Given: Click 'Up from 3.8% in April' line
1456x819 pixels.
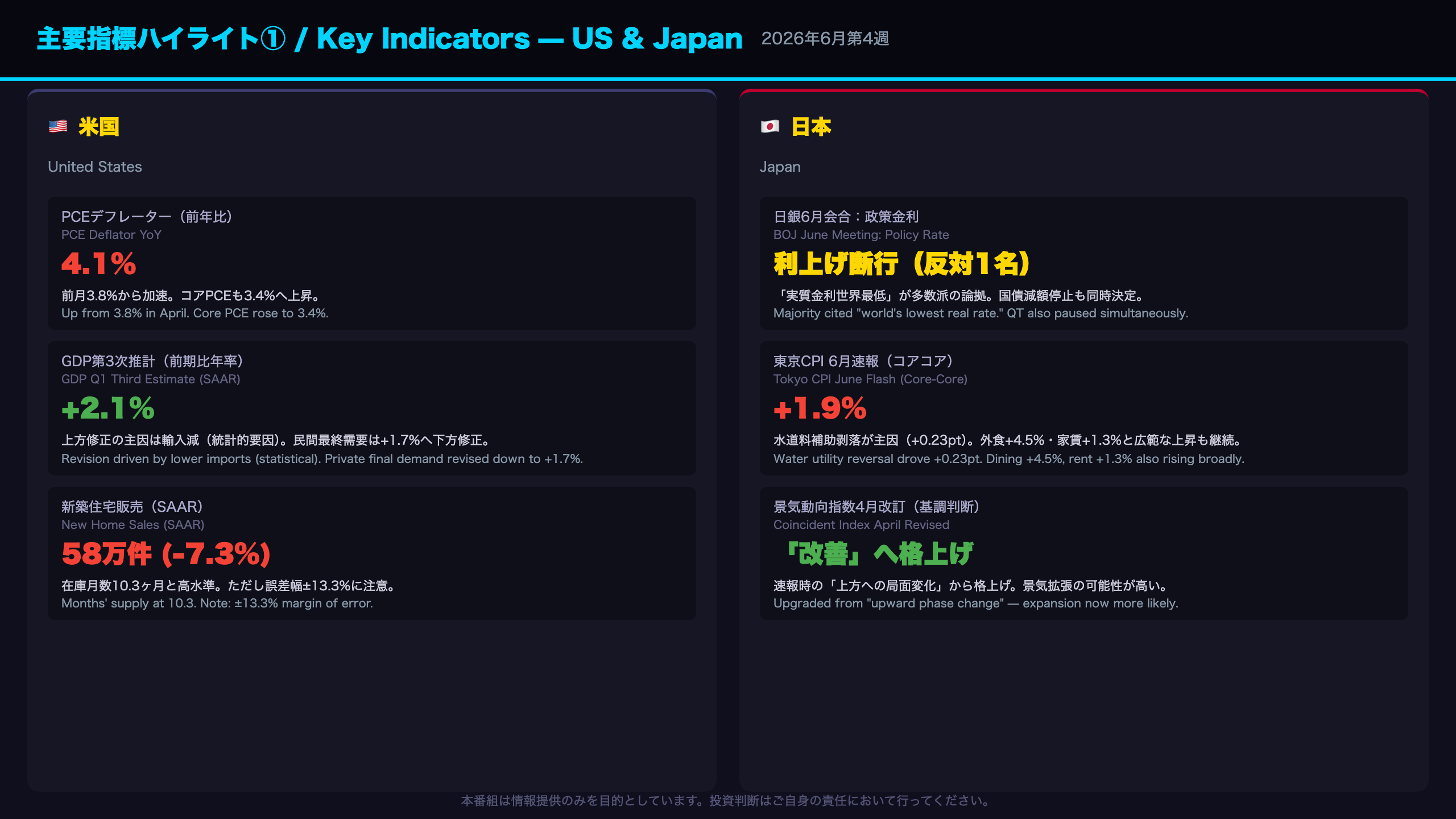Looking at the screenshot, I should click(x=195, y=313).
